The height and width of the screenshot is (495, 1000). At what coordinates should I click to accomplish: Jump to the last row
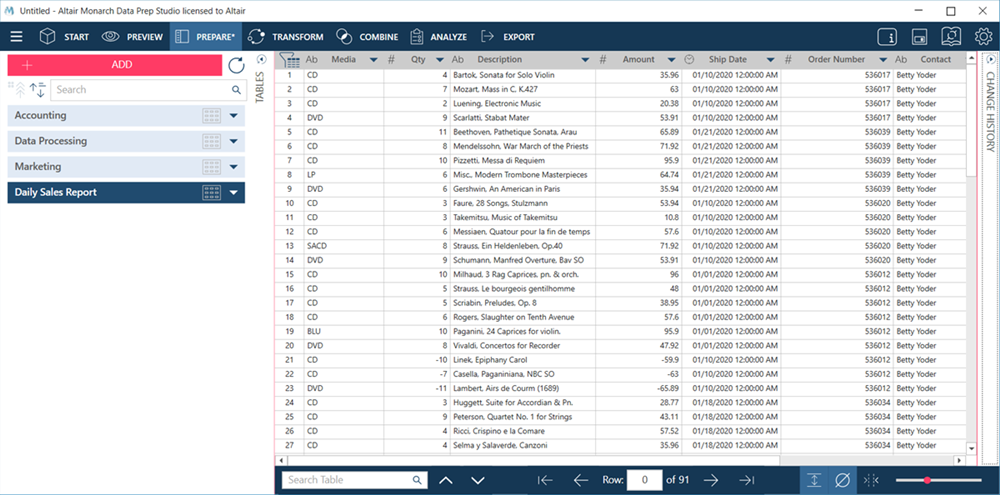point(746,480)
